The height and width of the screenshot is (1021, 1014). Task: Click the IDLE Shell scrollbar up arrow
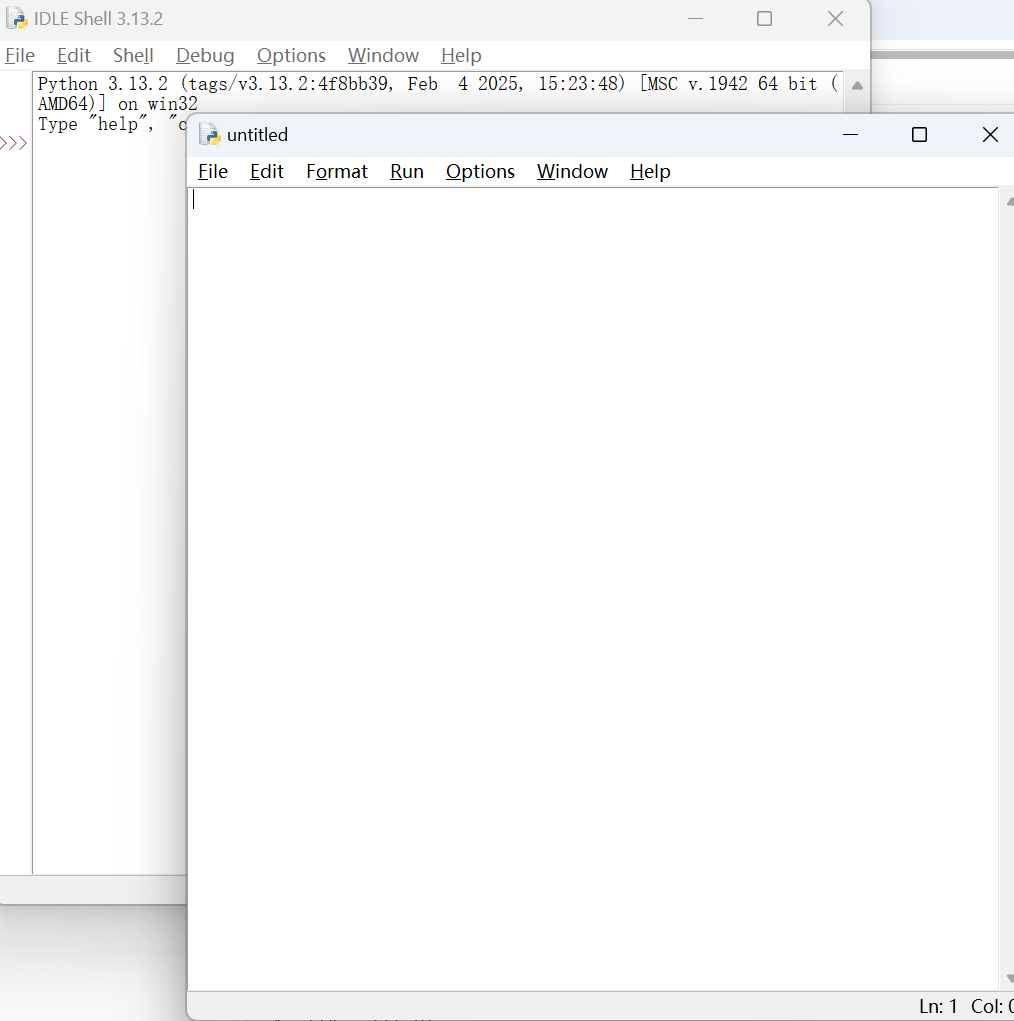pyautogui.click(x=858, y=85)
